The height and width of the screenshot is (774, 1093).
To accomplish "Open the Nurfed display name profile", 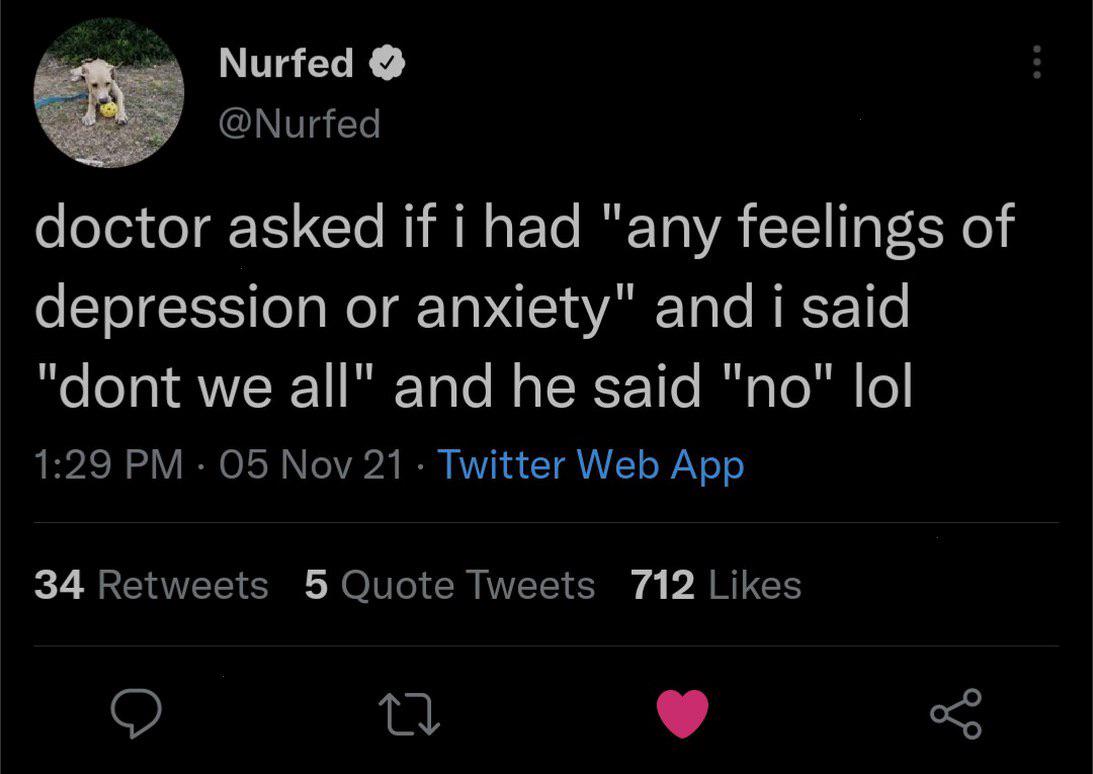I will [x=286, y=63].
